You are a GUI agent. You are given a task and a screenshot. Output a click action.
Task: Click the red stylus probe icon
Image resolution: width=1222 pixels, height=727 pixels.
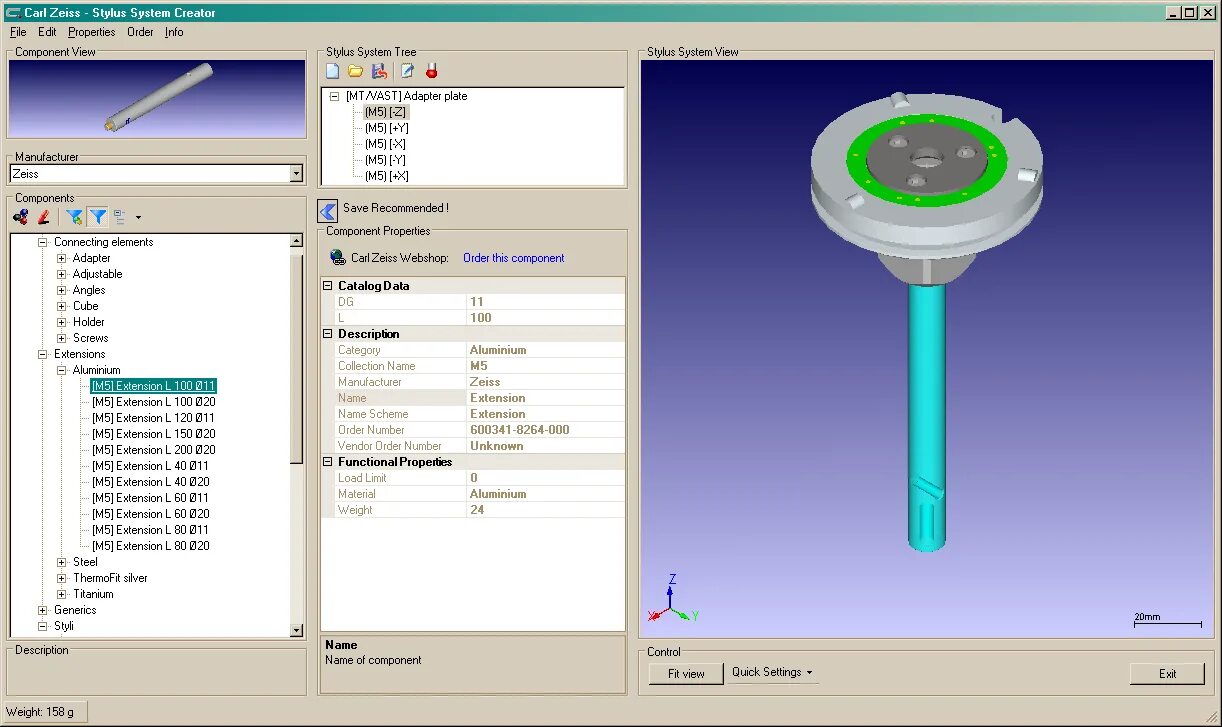(431, 71)
